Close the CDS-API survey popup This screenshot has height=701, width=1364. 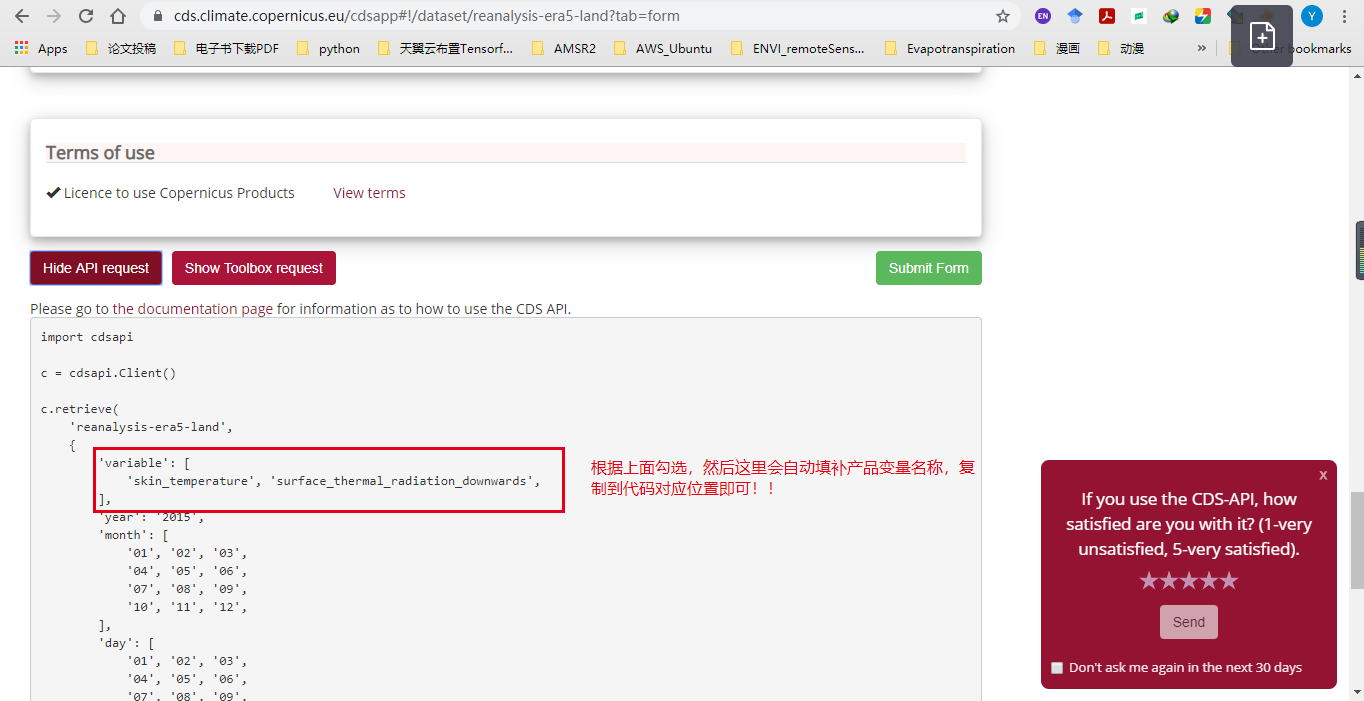[x=1323, y=475]
